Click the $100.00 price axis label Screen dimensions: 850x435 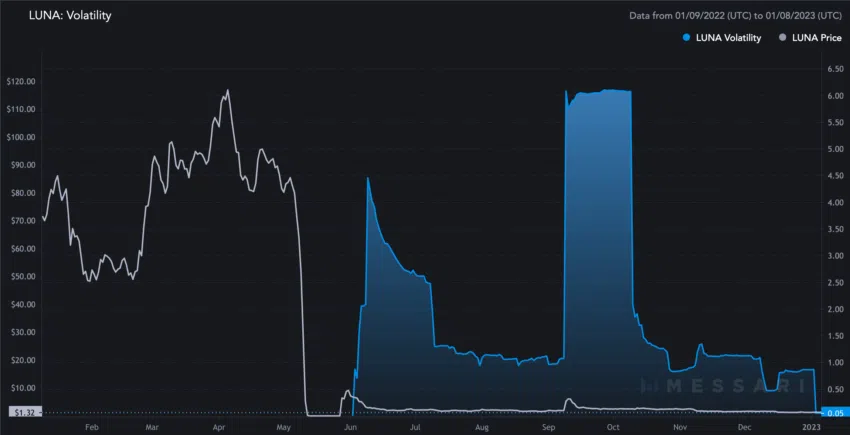21,137
